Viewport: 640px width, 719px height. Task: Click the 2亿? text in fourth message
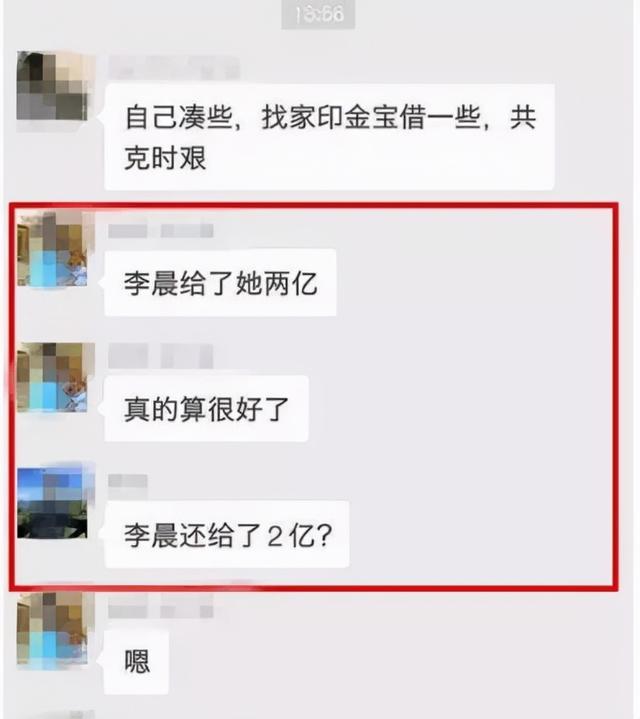(299, 535)
